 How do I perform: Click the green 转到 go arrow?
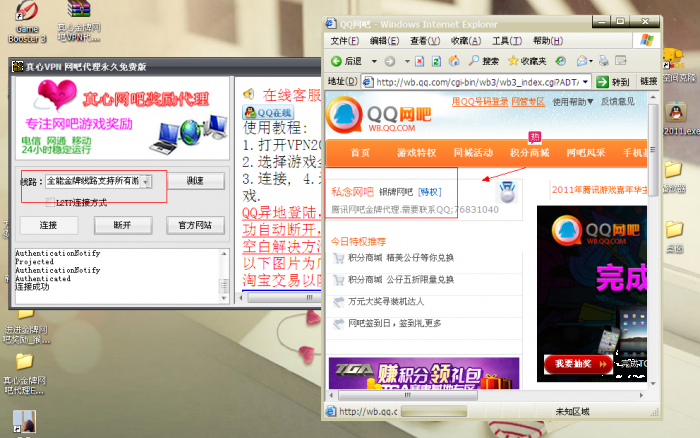602,82
